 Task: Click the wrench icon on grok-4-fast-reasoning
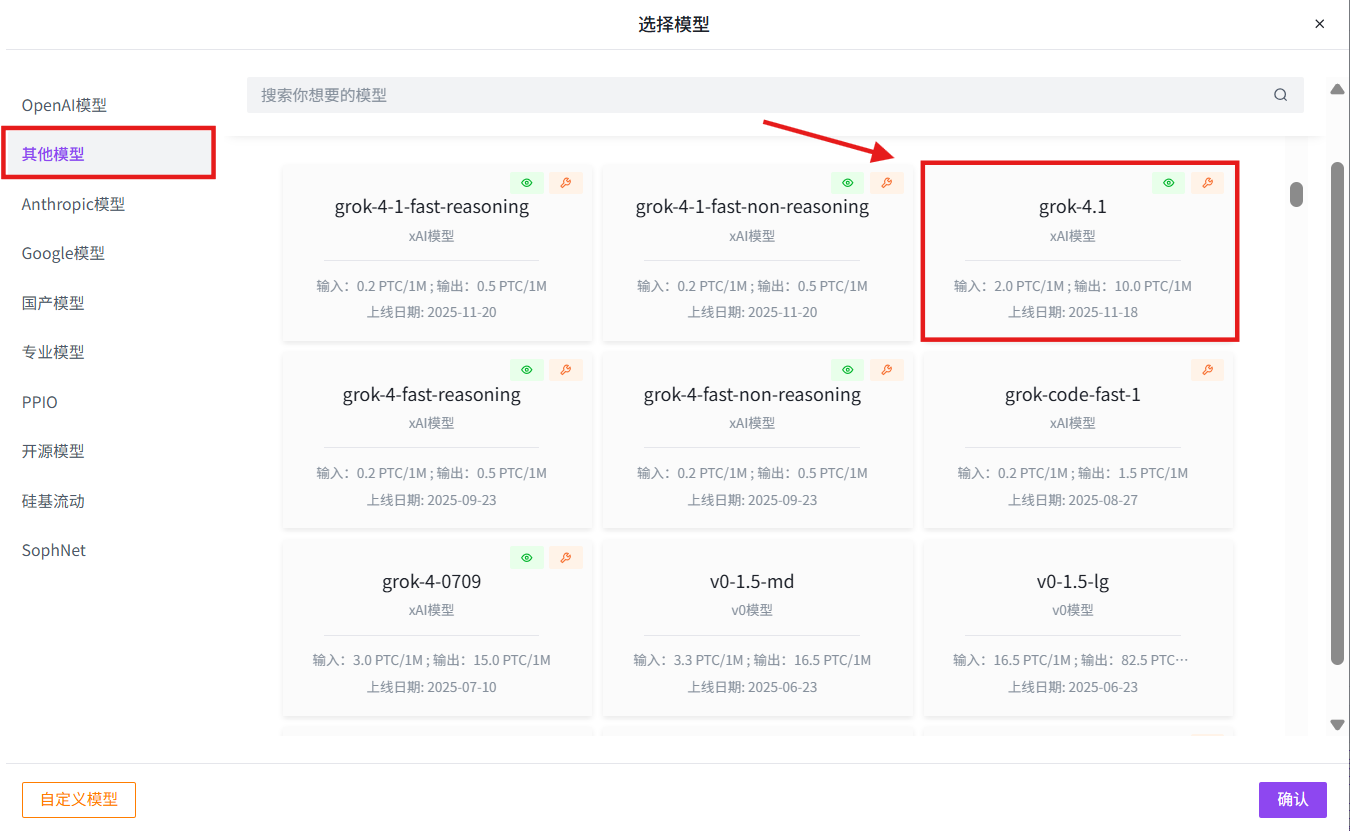[567, 370]
